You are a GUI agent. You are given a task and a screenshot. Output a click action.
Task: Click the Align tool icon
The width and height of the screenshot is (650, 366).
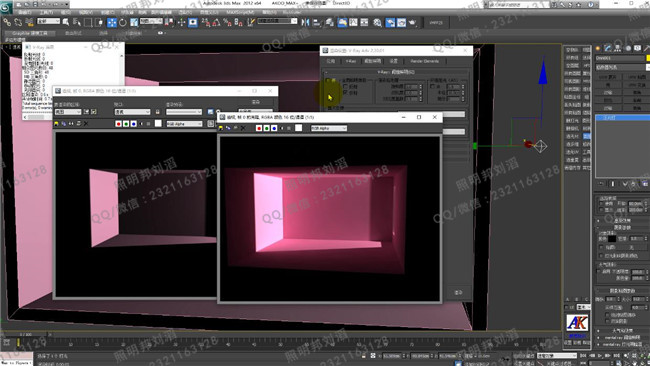click(x=317, y=22)
